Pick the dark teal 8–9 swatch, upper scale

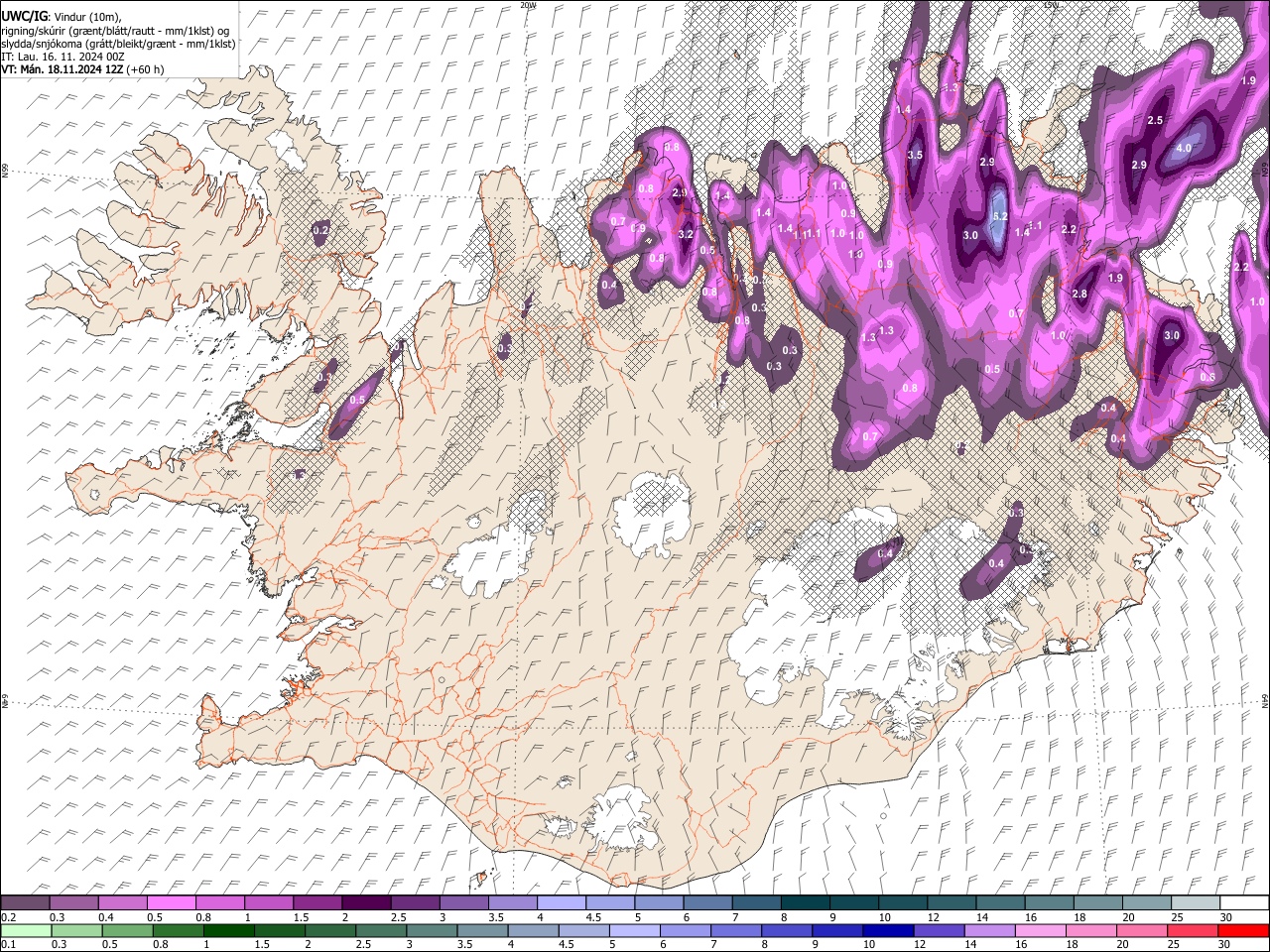point(805,903)
